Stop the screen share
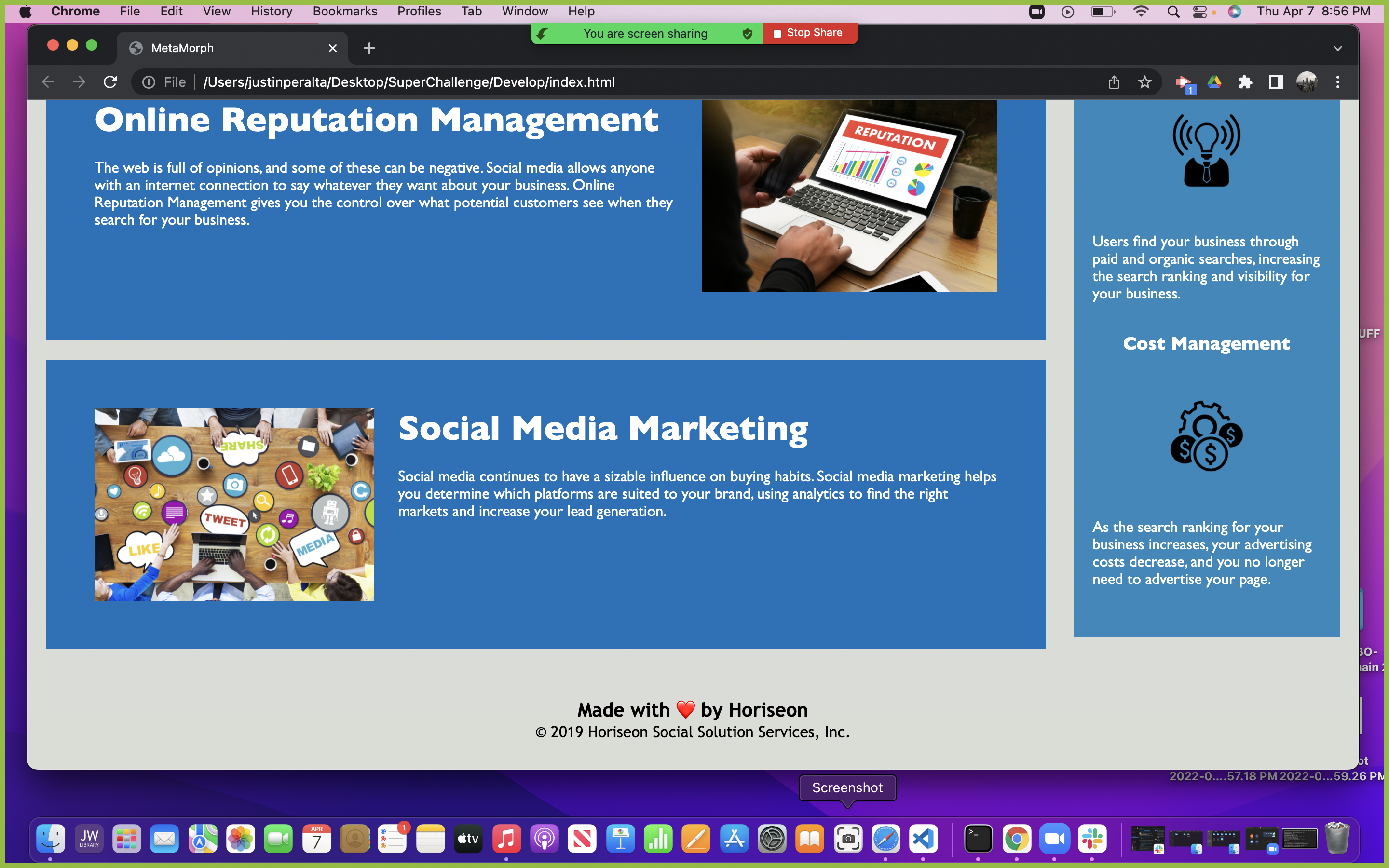Screen dimensions: 1389x868 pyautogui.click(x=810, y=33)
